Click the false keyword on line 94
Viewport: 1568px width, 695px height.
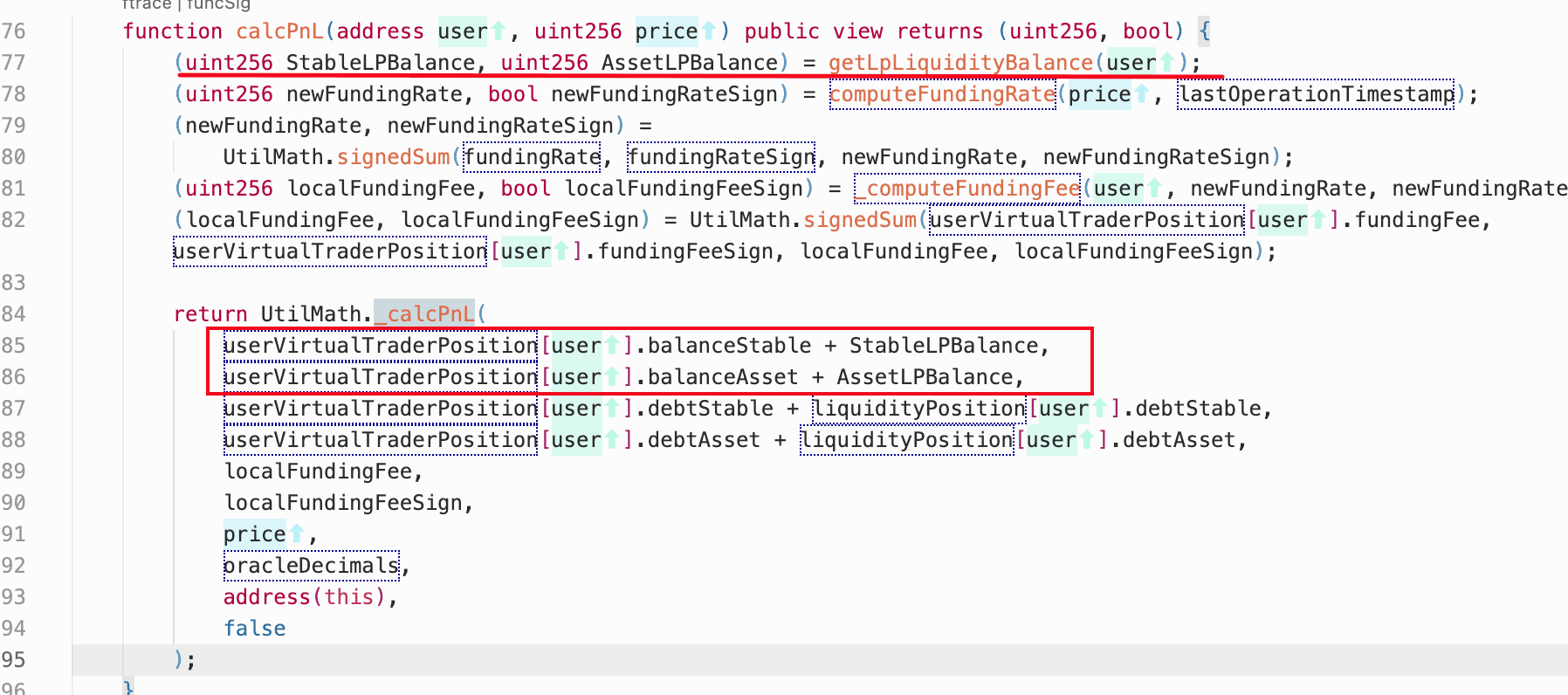point(254,629)
